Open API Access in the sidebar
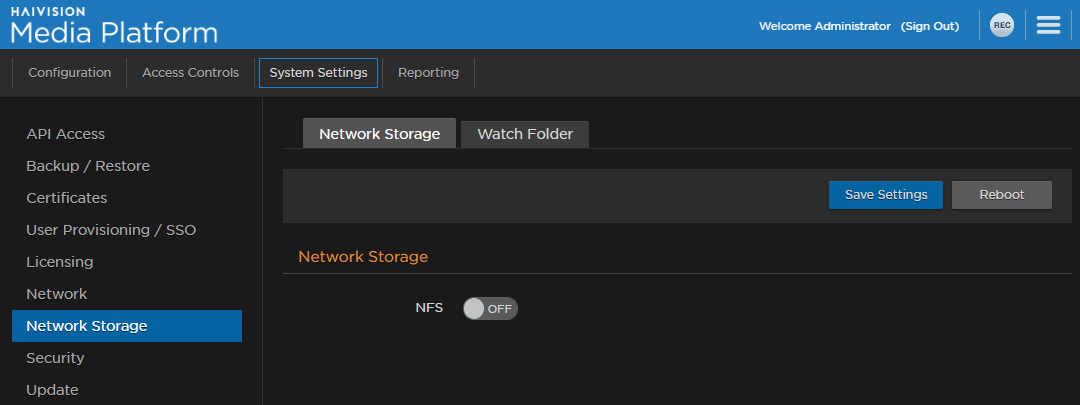The width and height of the screenshot is (1080, 405). tap(65, 134)
